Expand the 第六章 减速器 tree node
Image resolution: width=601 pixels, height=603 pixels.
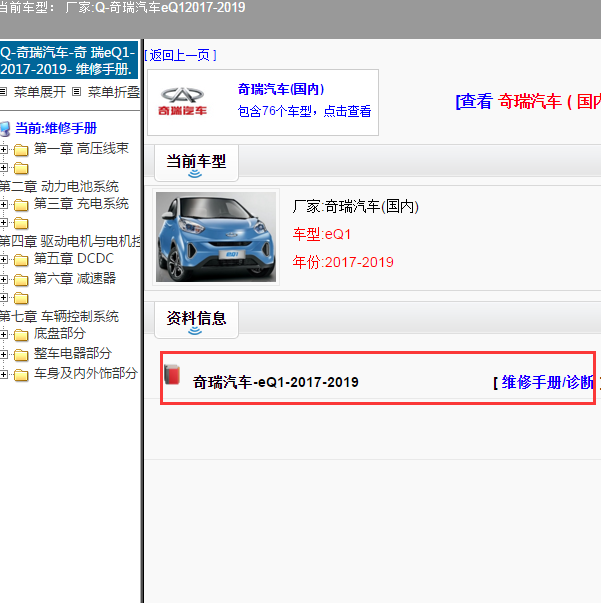click(x=3, y=279)
